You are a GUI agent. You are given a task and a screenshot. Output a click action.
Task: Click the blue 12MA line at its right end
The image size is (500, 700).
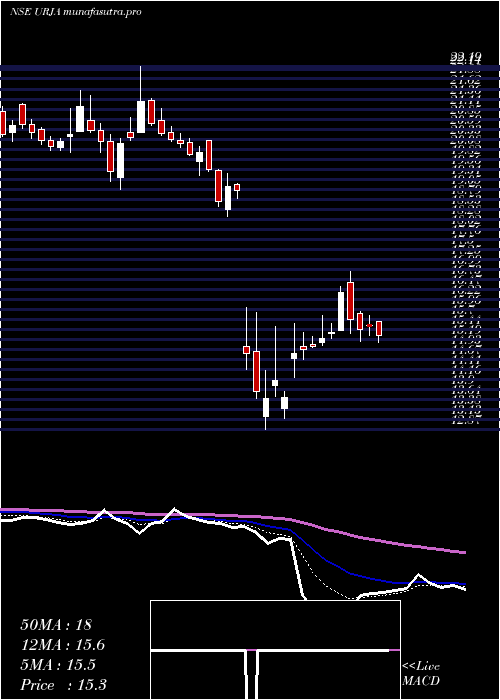tap(462, 583)
